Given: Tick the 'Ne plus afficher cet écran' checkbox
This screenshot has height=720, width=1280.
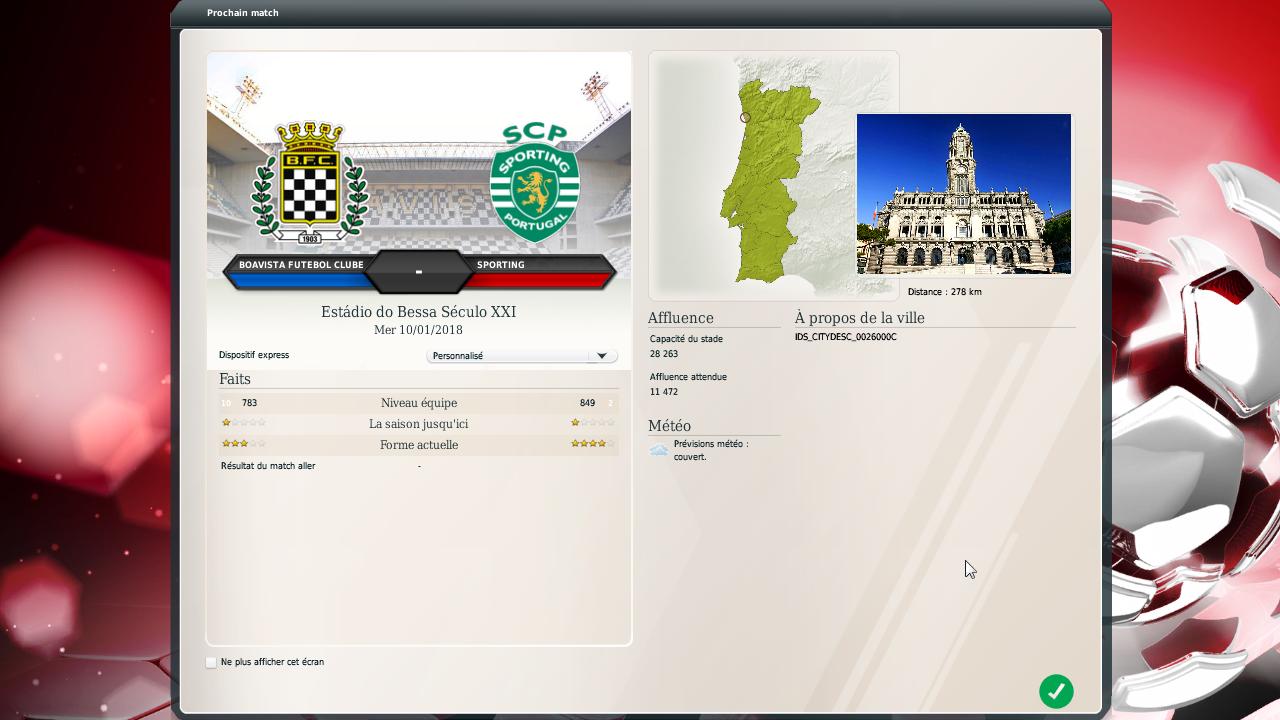Looking at the screenshot, I should coord(211,662).
